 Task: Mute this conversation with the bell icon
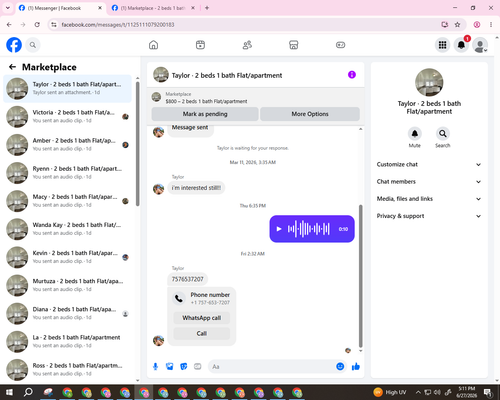point(415,134)
